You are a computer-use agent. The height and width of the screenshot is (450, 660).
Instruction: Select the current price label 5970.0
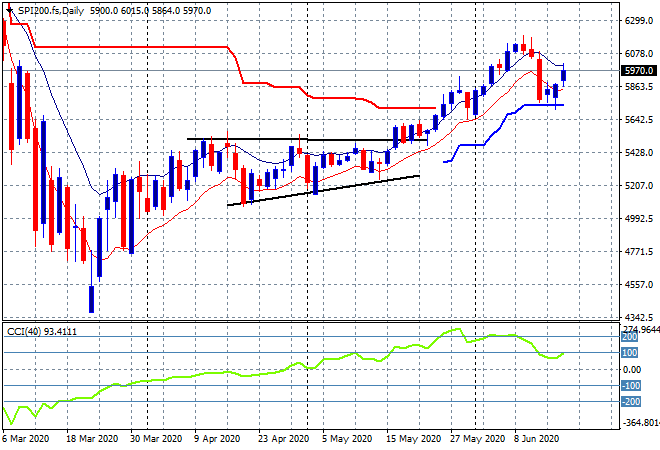click(x=639, y=71)
